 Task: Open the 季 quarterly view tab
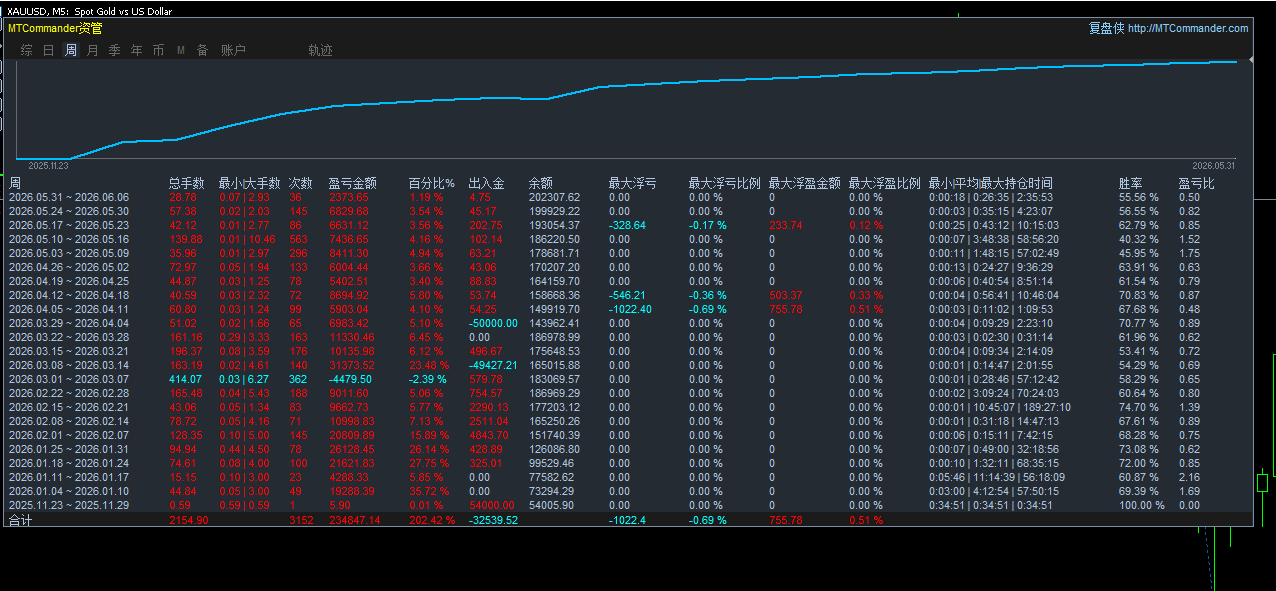[x=114, y=50]
